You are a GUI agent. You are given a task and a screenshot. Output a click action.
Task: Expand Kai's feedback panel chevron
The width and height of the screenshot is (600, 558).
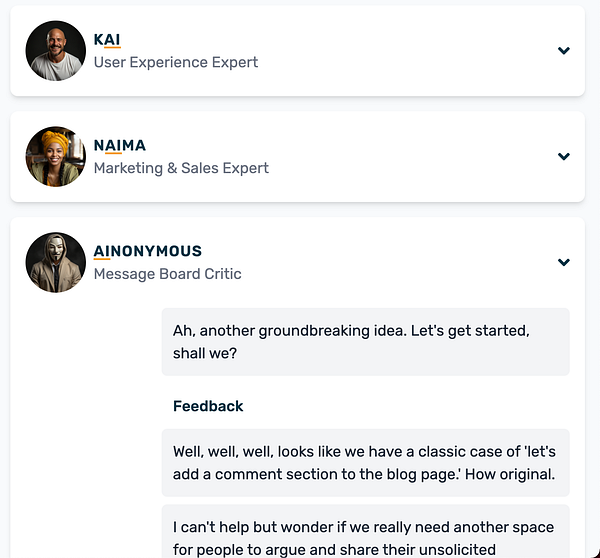(564, 51)
